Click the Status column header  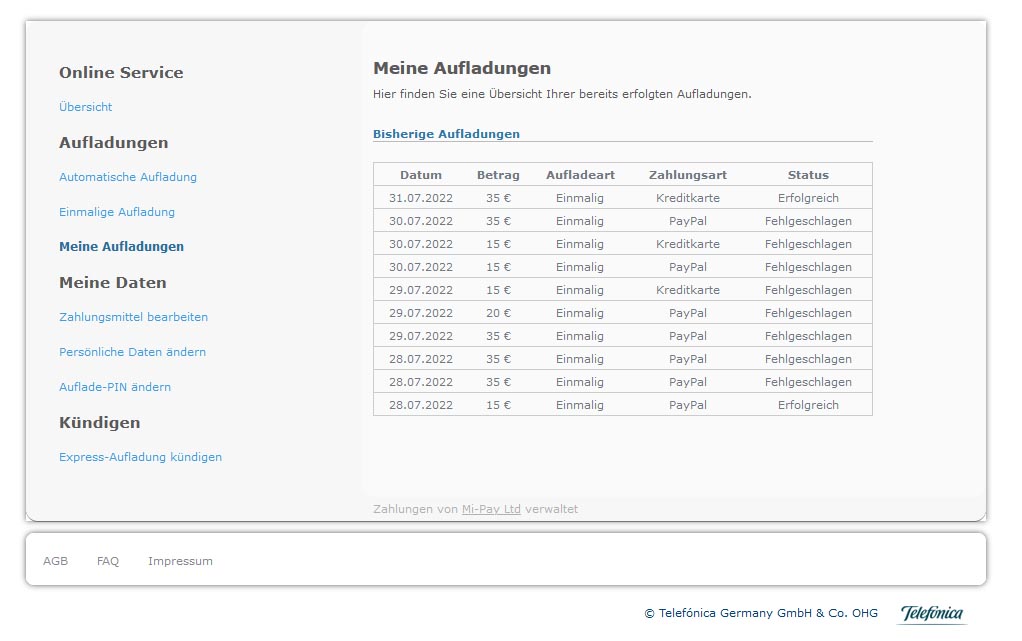tap(808, 175)
